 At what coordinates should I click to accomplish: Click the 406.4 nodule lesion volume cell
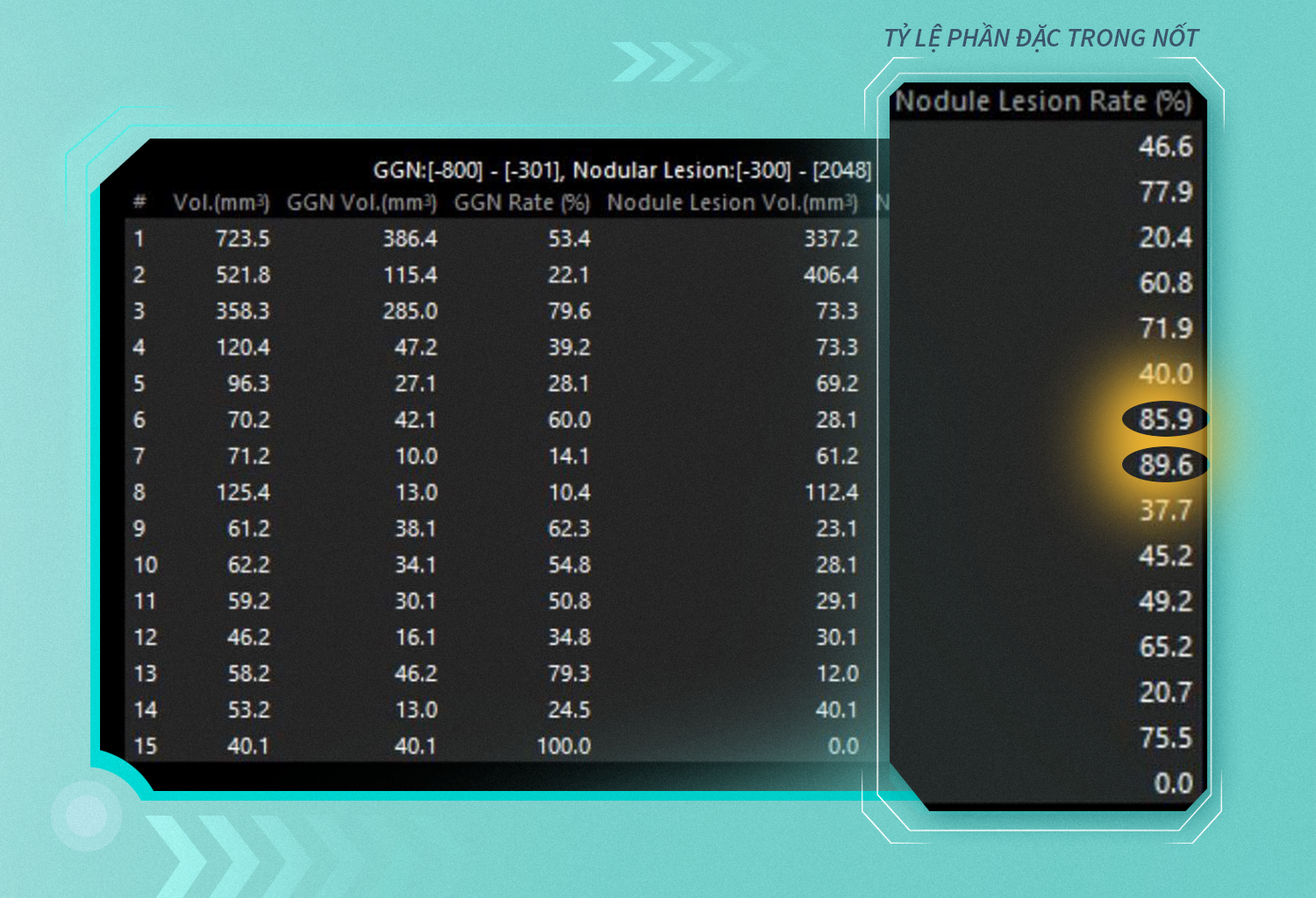click(x=831, y=275)
